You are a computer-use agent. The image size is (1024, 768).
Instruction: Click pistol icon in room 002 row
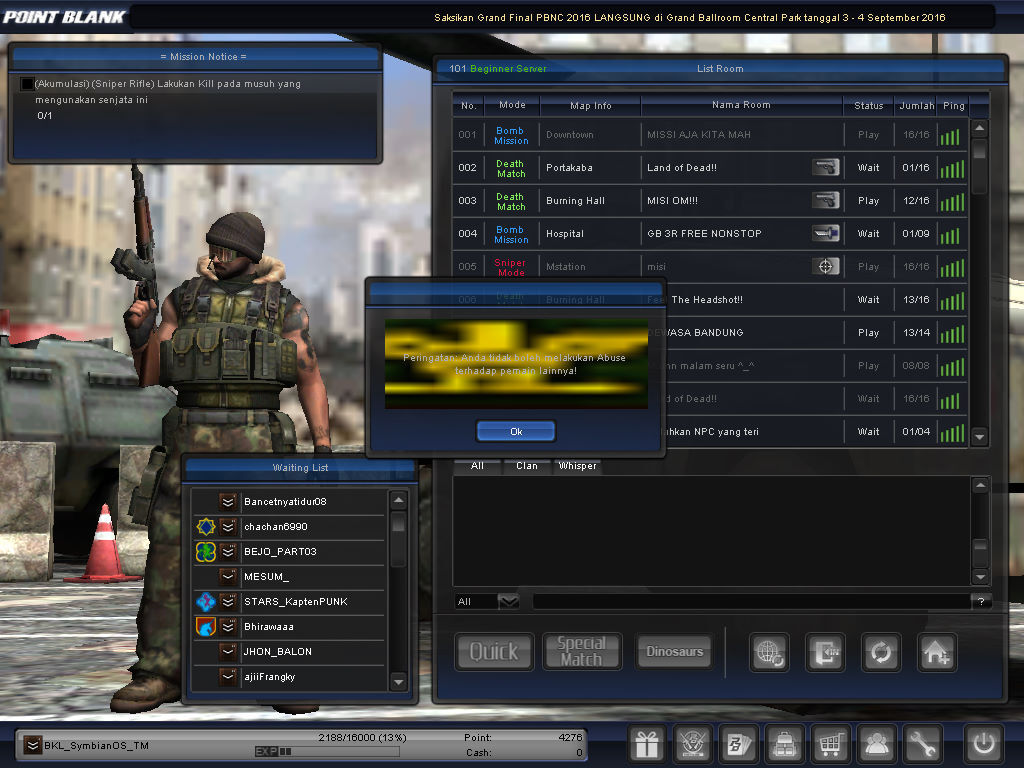click(x=825, y=167)
